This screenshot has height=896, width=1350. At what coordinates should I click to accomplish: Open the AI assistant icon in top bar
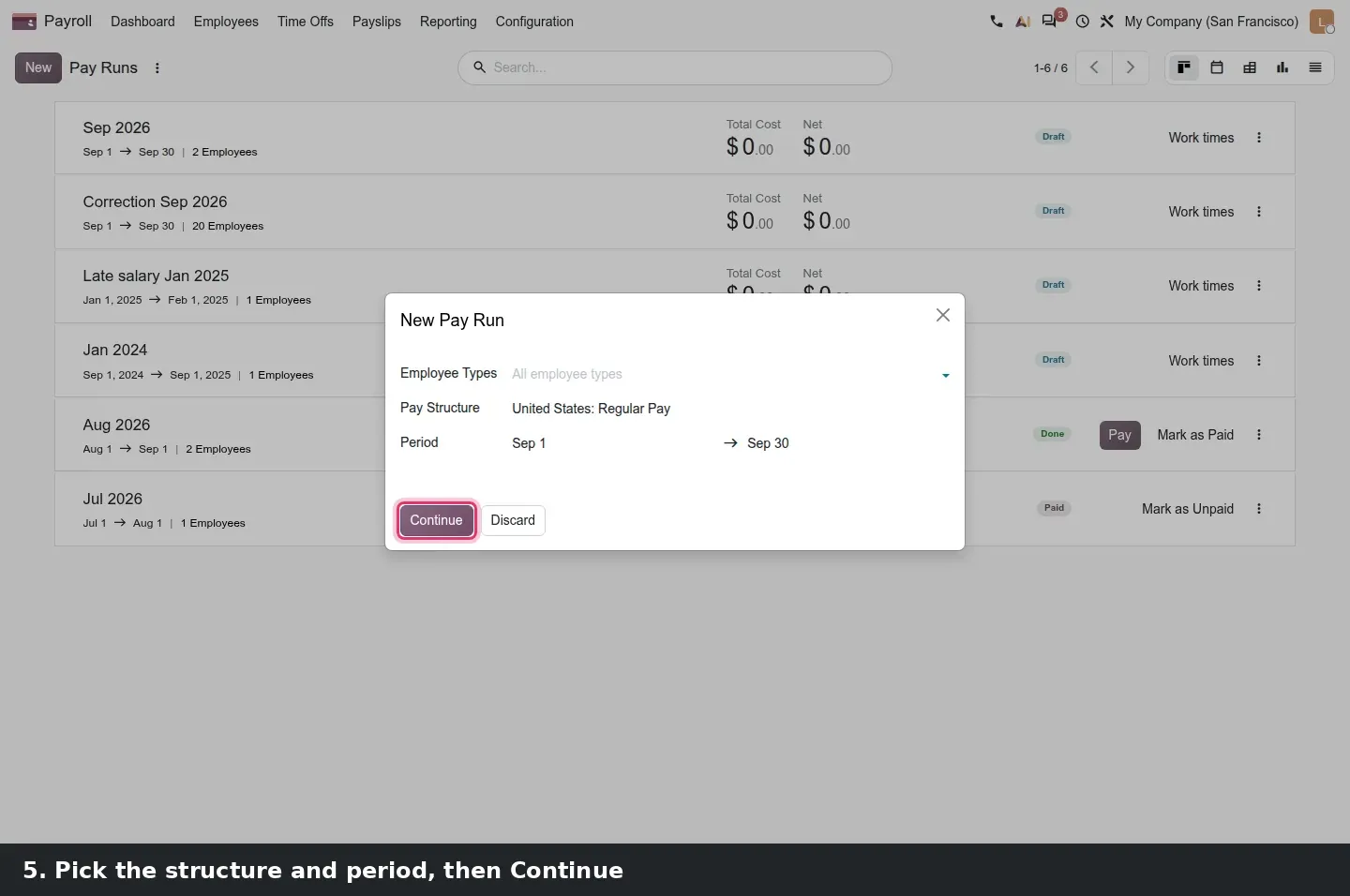pos(1023,22)
